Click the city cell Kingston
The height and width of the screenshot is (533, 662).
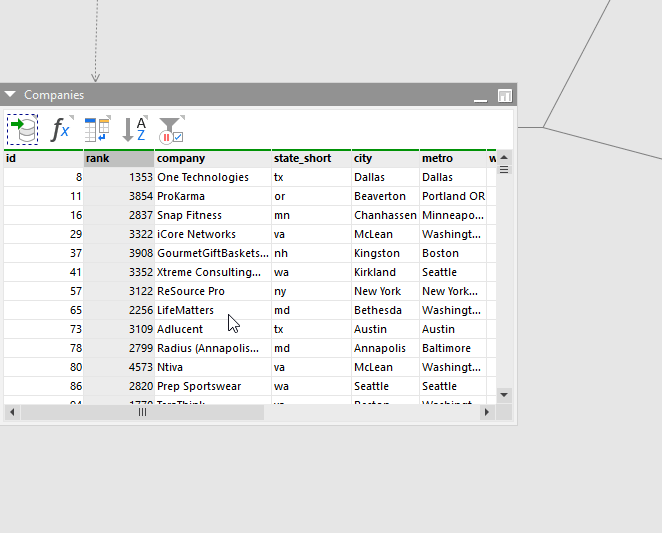click(x=385, y=253)
